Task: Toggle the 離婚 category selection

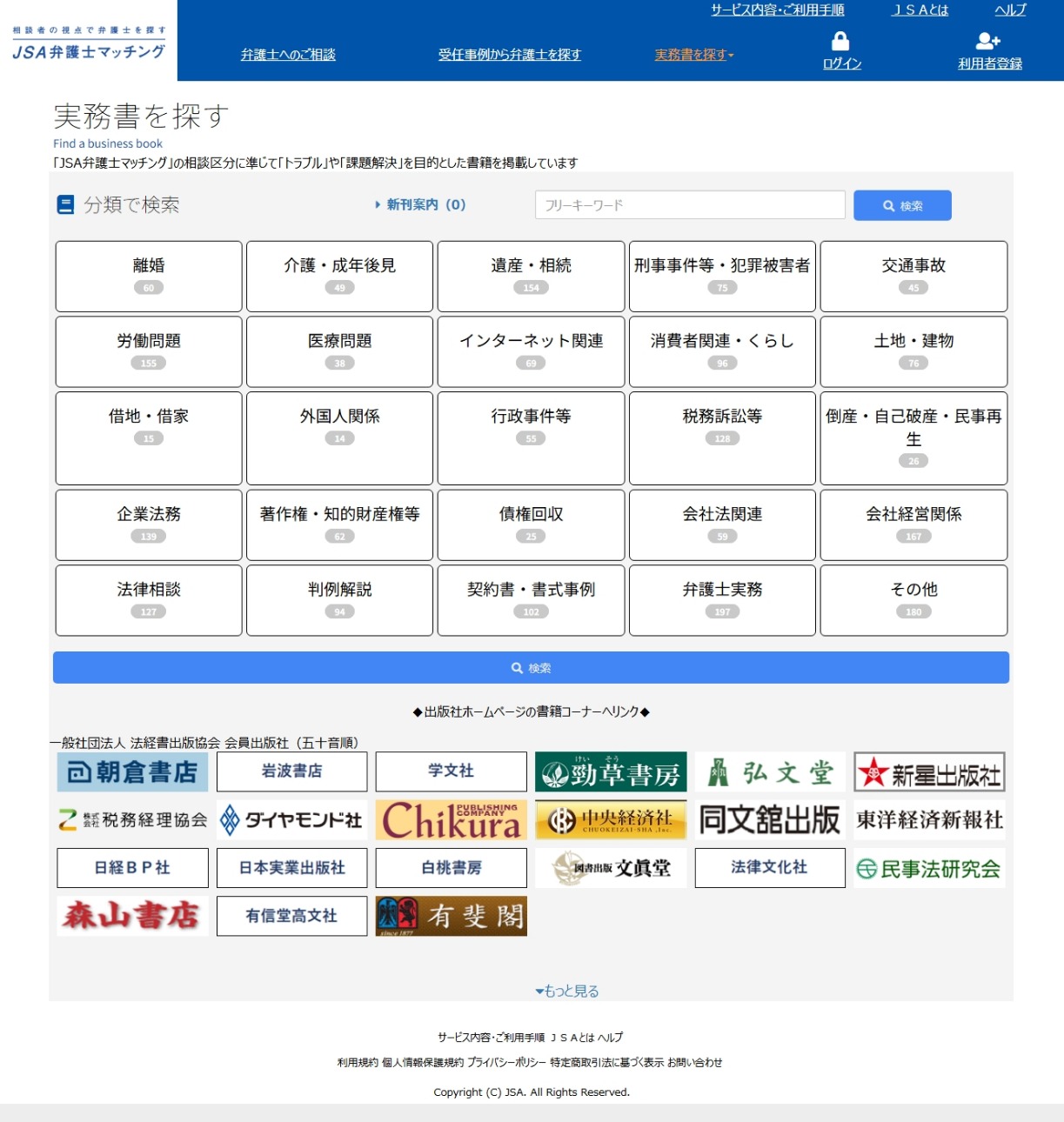Action: tap(149, 277)
